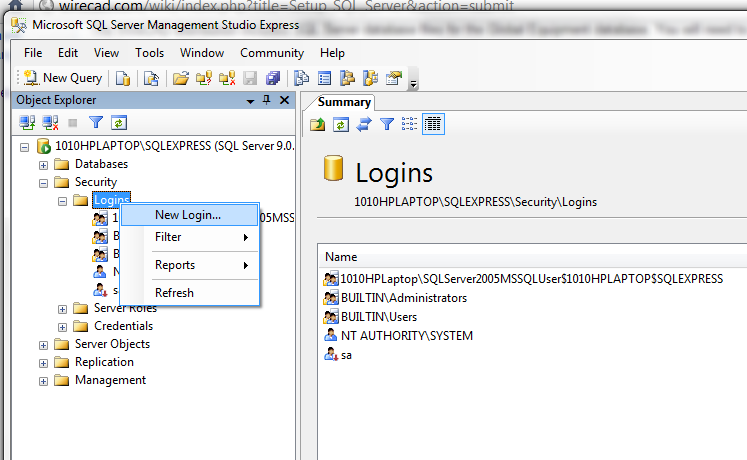
Task: Go up a level in Summary toolbar
Action: tap(317, 125)
